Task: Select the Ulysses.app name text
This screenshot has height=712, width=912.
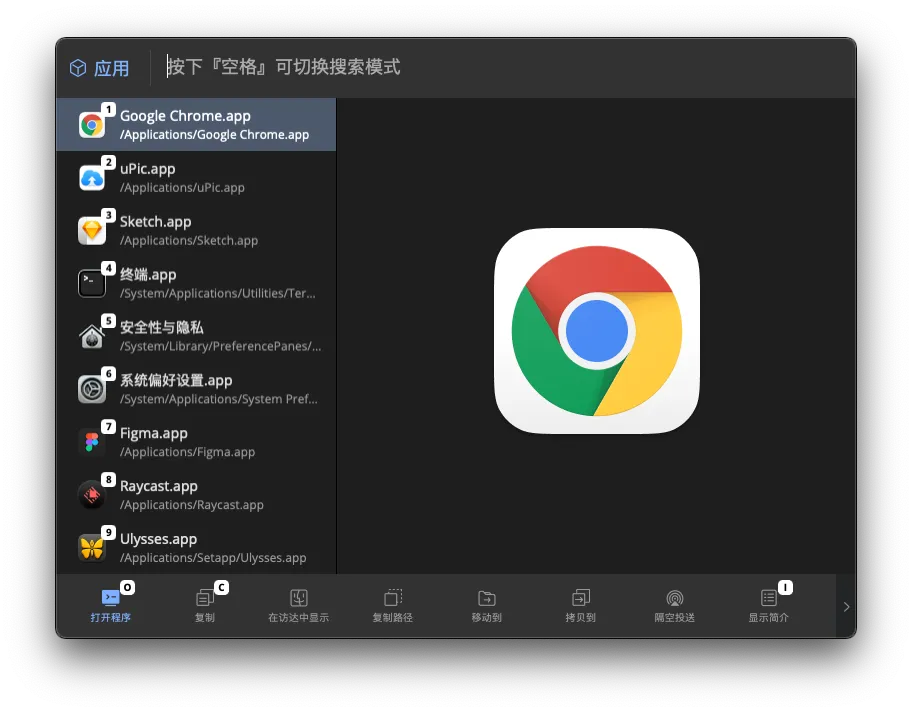Action: 158,539
